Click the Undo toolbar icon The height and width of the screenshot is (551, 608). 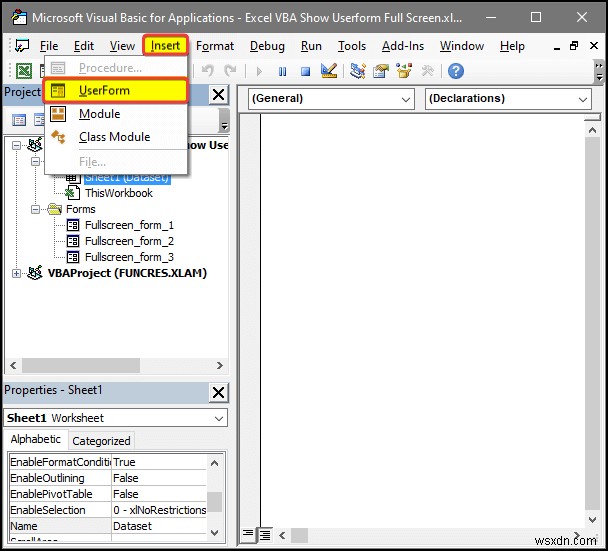tap(208, 71)
